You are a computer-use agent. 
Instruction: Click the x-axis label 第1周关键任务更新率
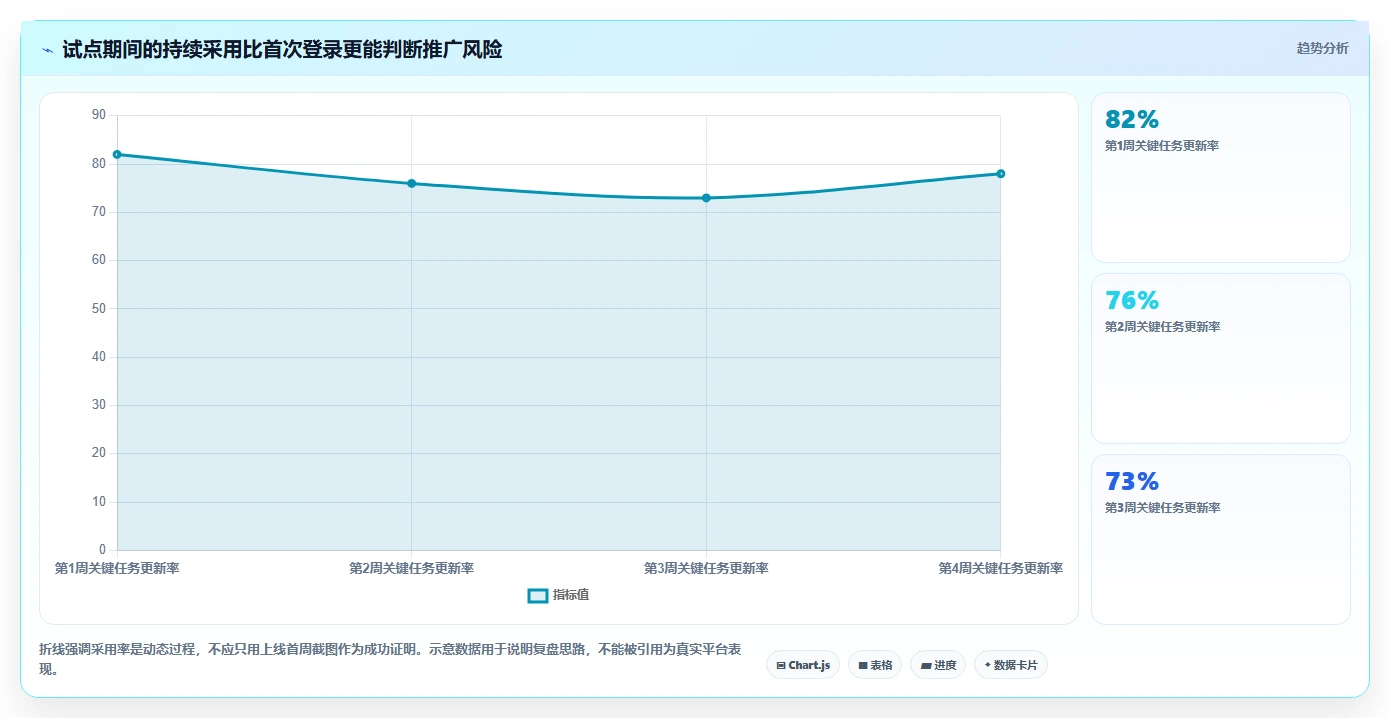pos(117,568)
